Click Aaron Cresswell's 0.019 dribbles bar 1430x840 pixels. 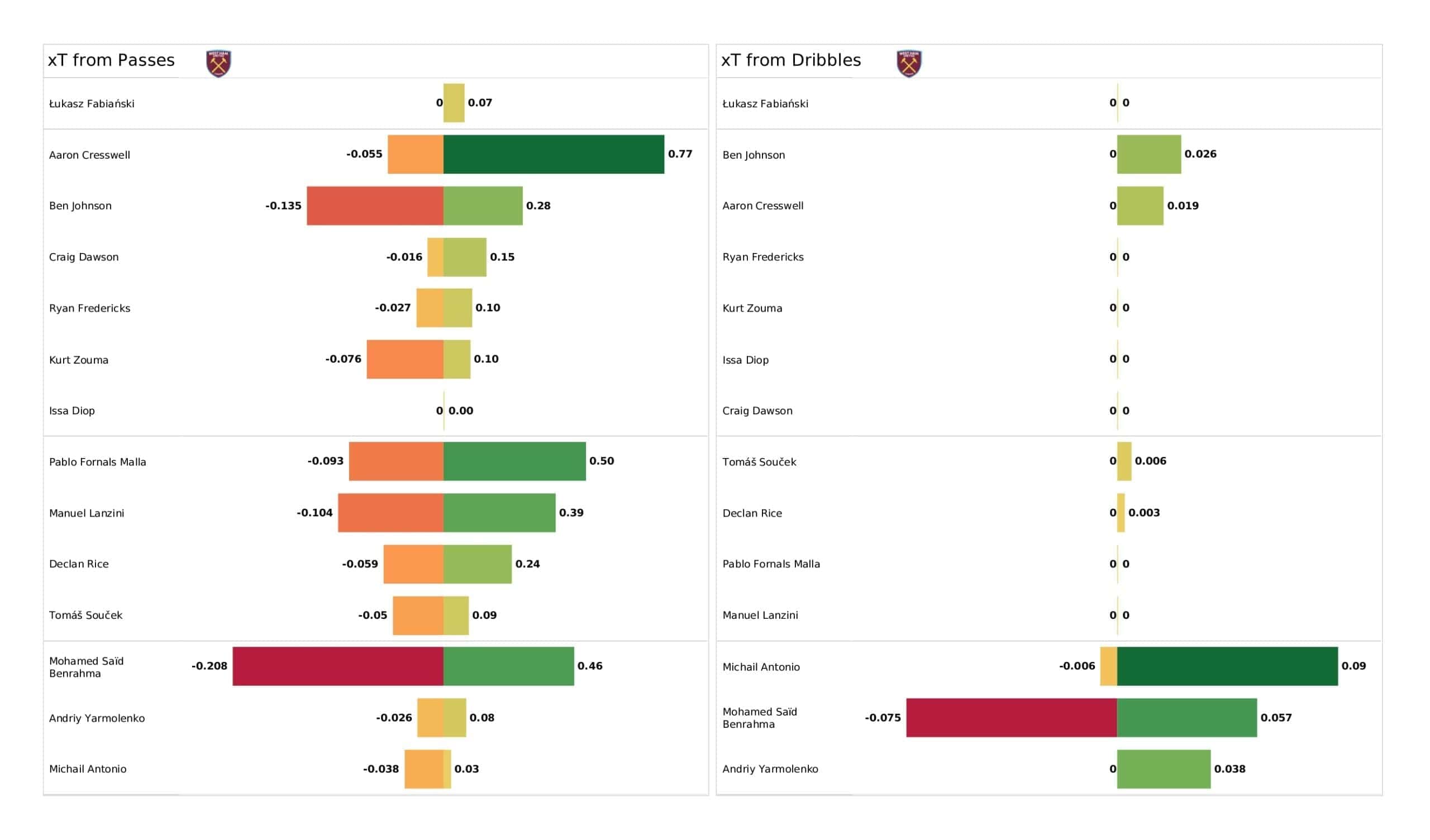[1140, 206]
